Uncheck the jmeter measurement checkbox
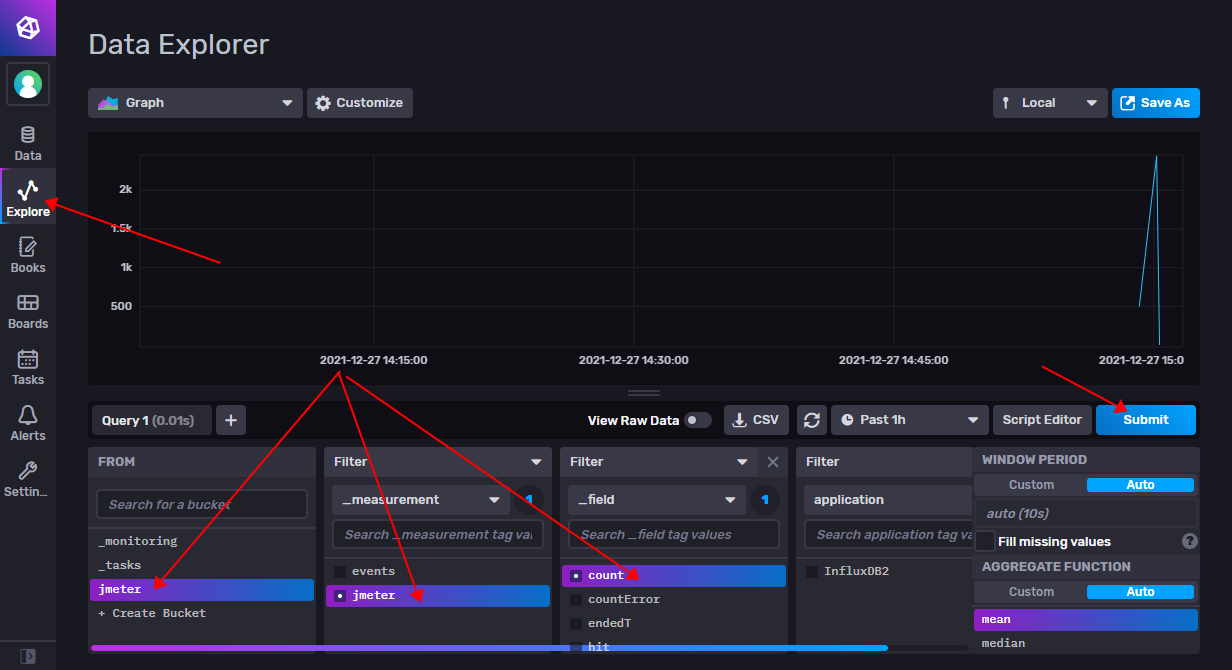 [340, 596]
